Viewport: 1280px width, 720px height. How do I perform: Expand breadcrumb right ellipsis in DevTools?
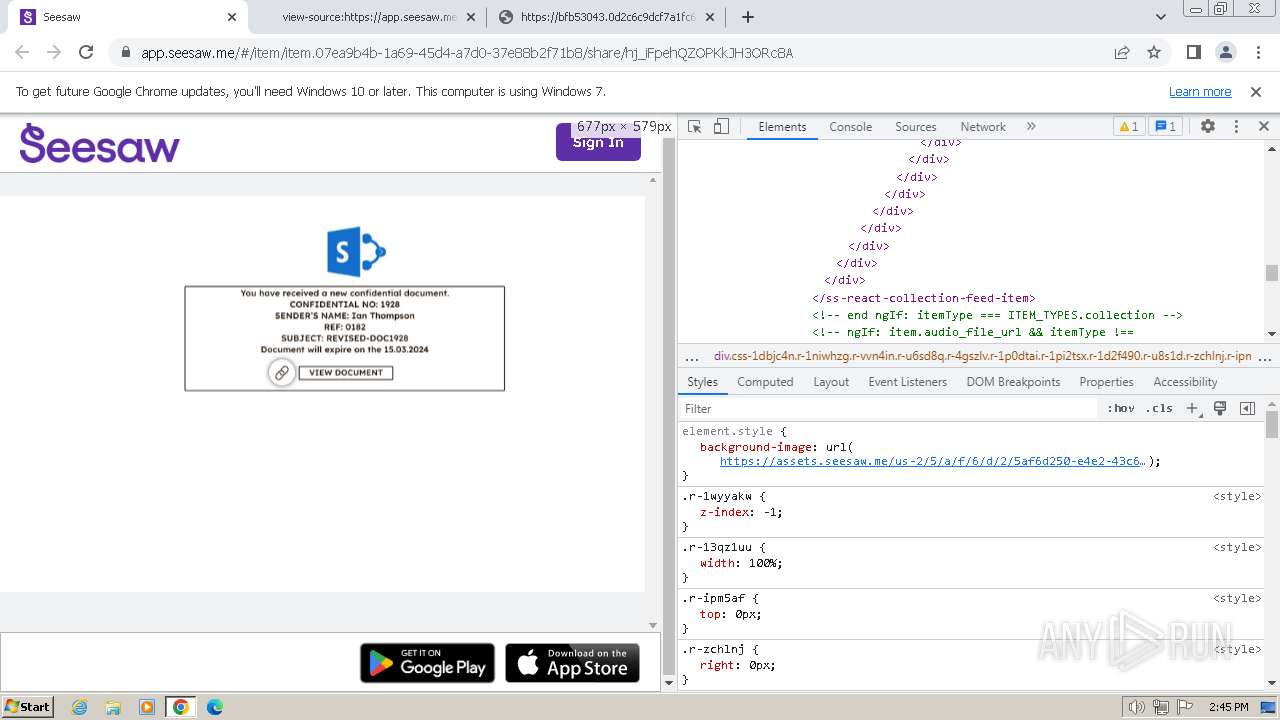(x=1265, y=357)
